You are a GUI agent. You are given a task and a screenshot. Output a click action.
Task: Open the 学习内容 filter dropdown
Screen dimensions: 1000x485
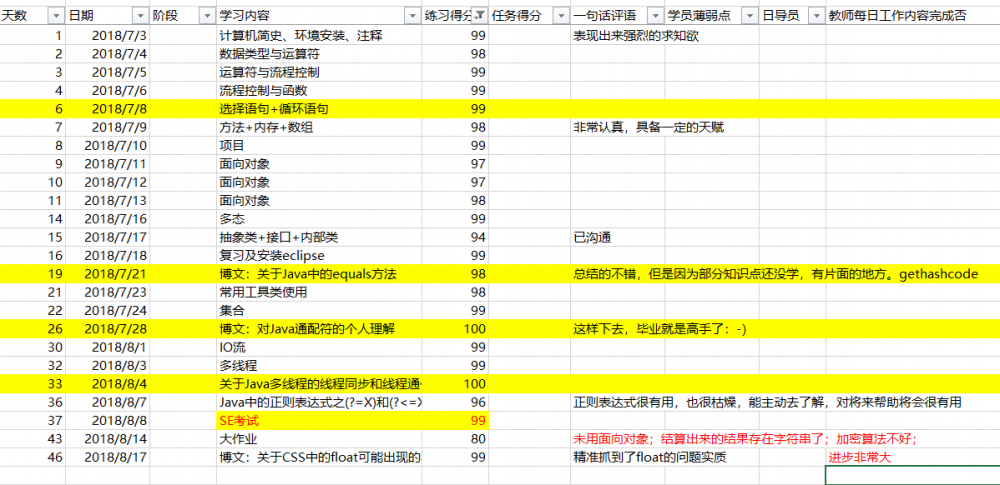point(411,16)
